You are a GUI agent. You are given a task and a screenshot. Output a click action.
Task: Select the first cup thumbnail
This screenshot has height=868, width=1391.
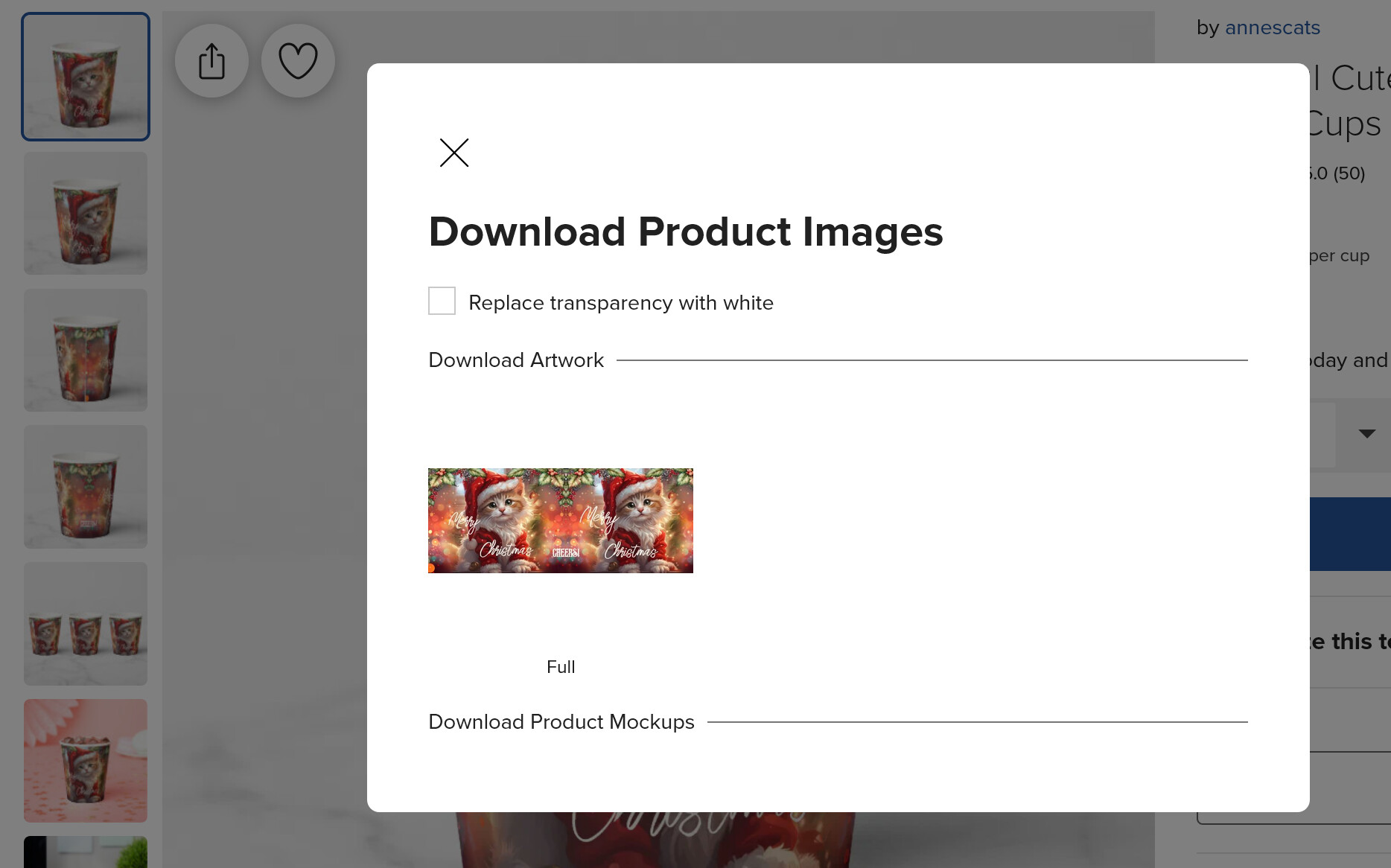[x=86, y=77]
